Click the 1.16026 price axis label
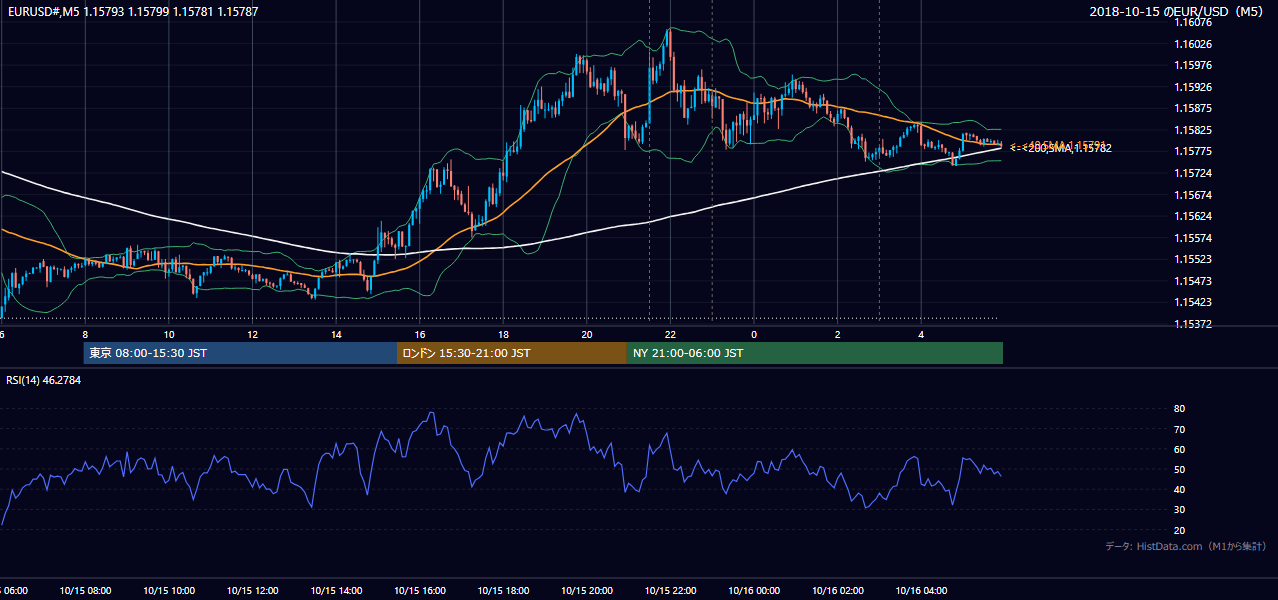The image size is (1278, 600). pyautogui.click(x=1194, y=44)
